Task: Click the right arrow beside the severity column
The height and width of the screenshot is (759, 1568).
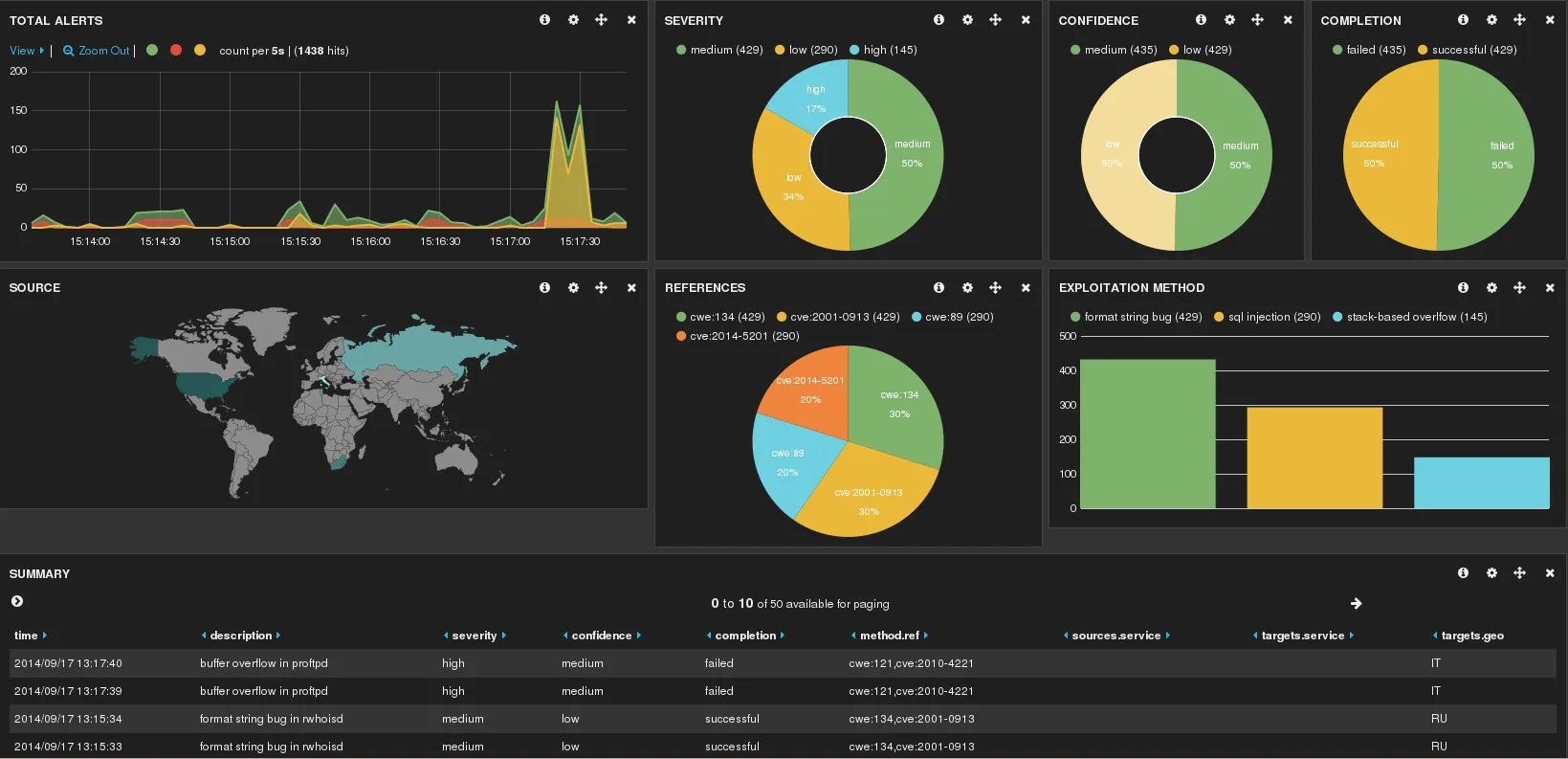Action: pyautogui.click(x=504, y=636)
